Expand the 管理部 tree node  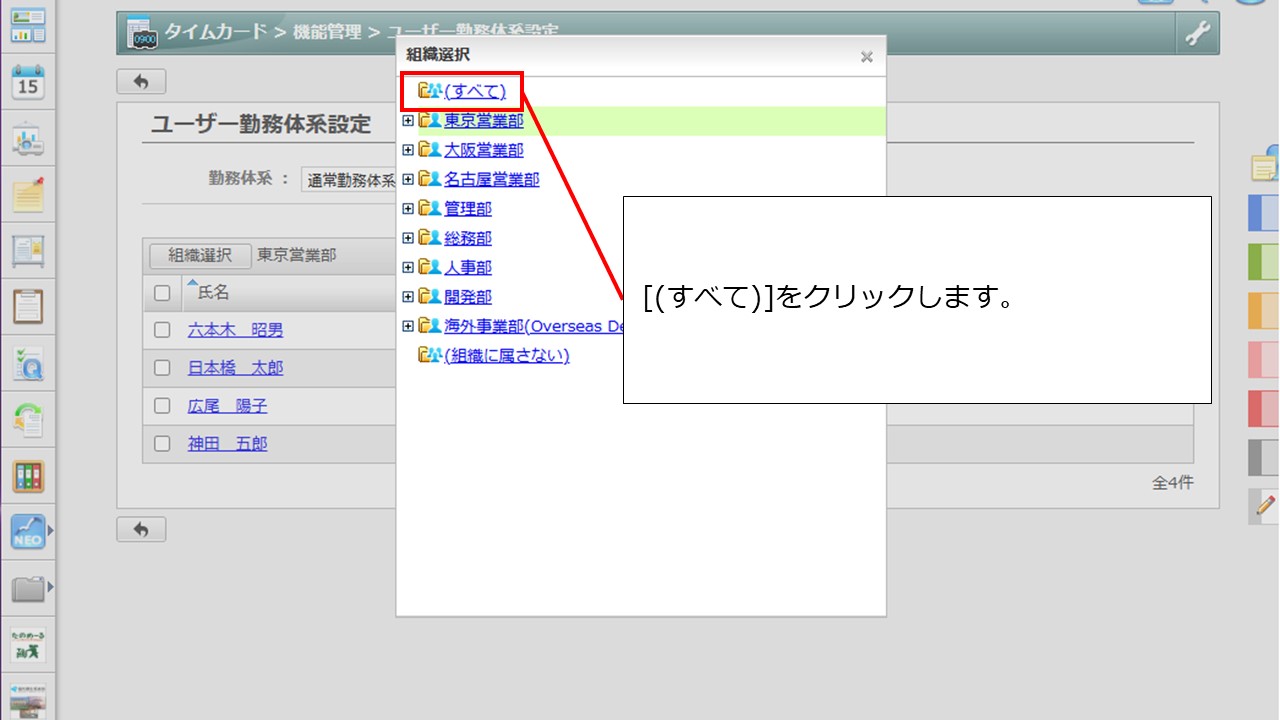408,209
